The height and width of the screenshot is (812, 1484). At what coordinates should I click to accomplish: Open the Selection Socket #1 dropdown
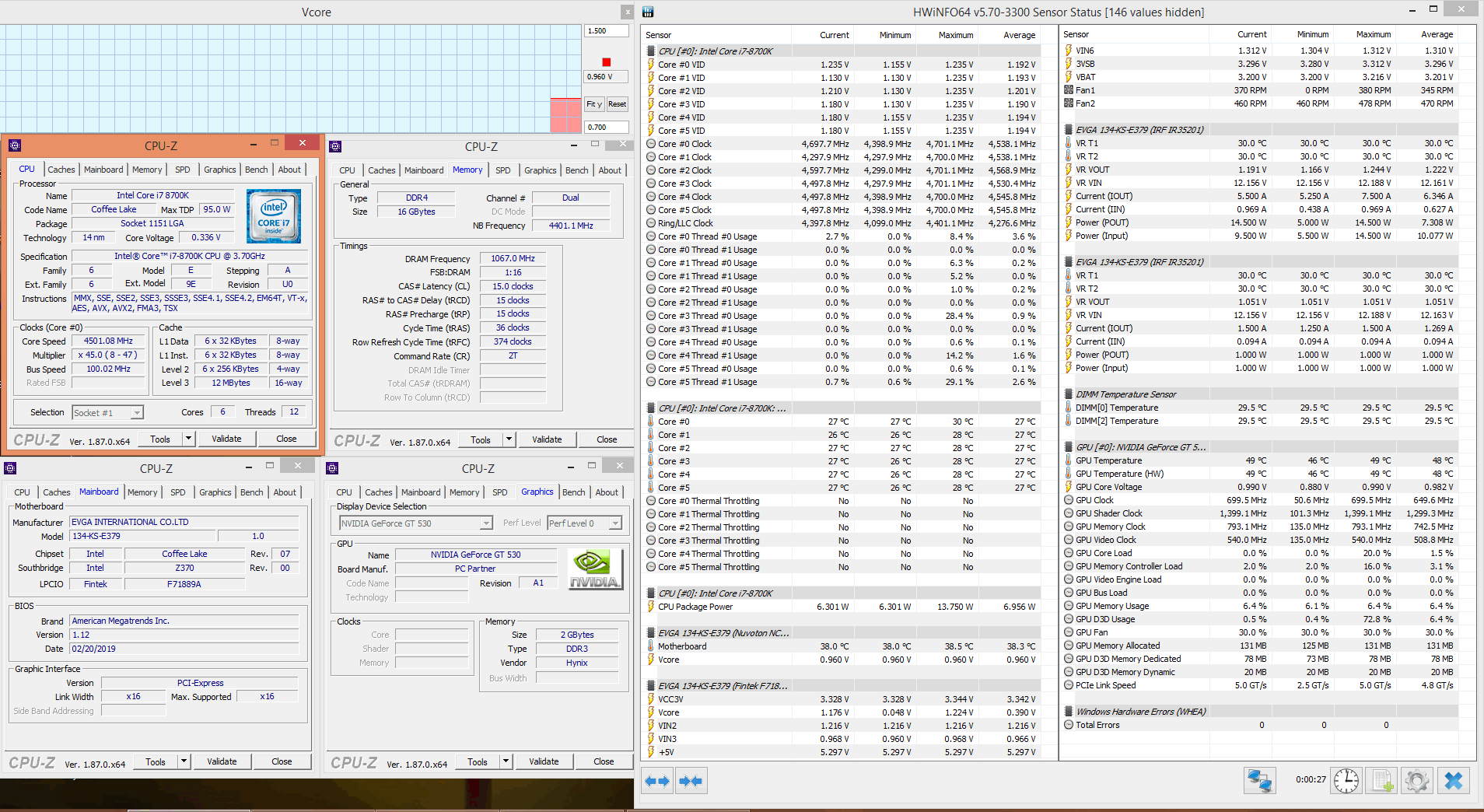(x=137, y=413)
